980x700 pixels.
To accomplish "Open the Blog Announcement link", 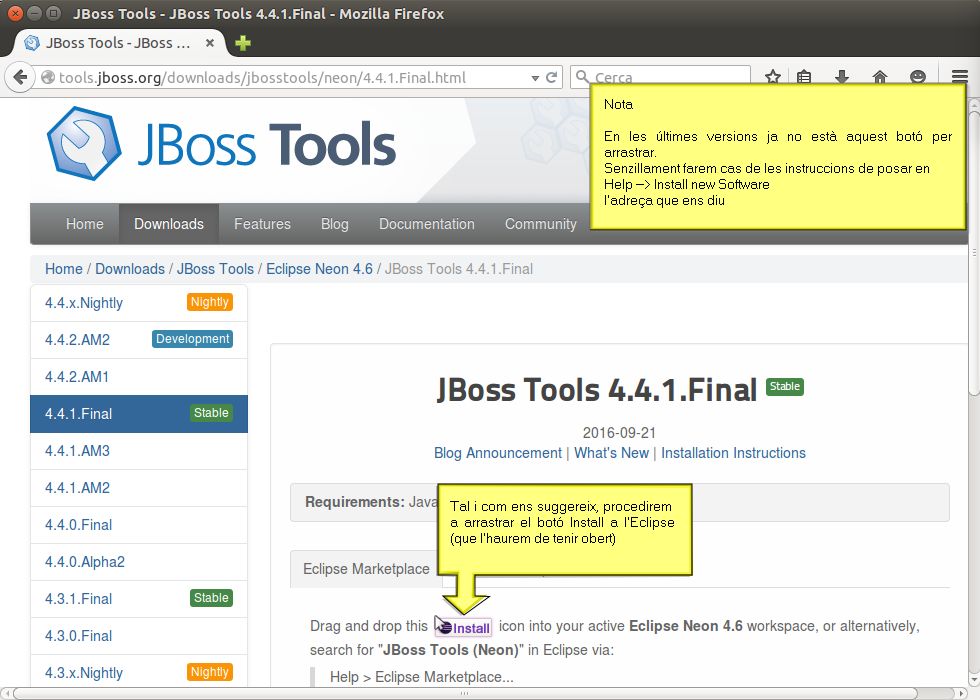I will click(498, 452).
